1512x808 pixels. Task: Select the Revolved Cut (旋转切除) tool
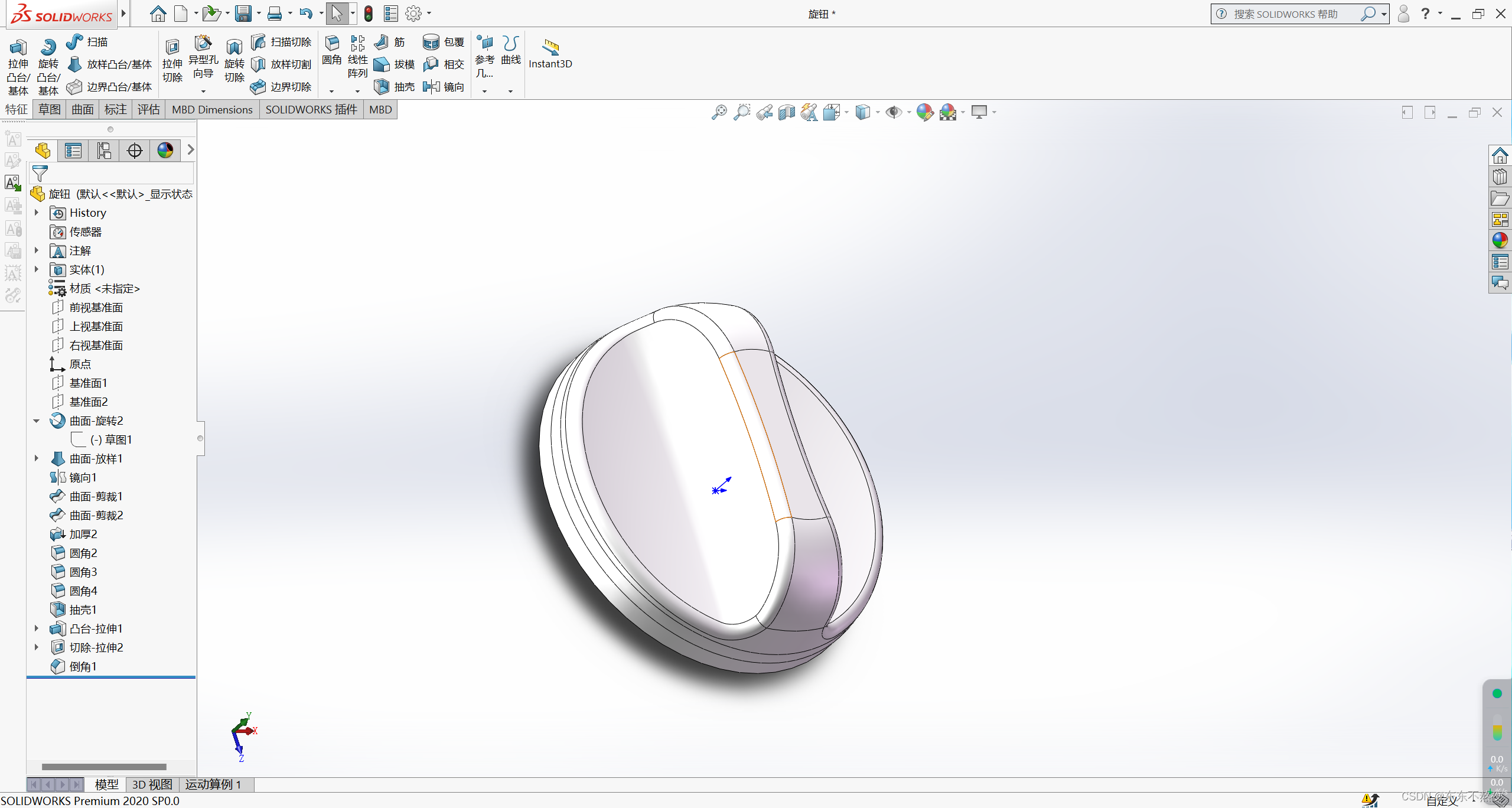[x=234, y=61]
